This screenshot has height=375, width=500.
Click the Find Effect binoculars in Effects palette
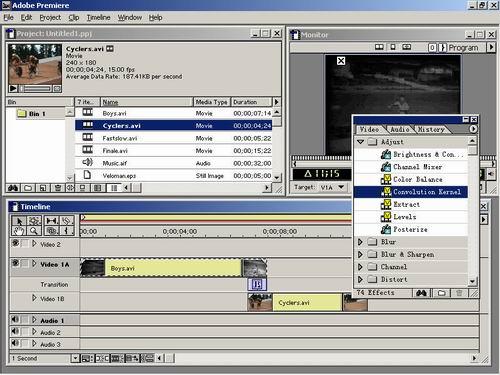pyautogui.click(x=421, y=293)
